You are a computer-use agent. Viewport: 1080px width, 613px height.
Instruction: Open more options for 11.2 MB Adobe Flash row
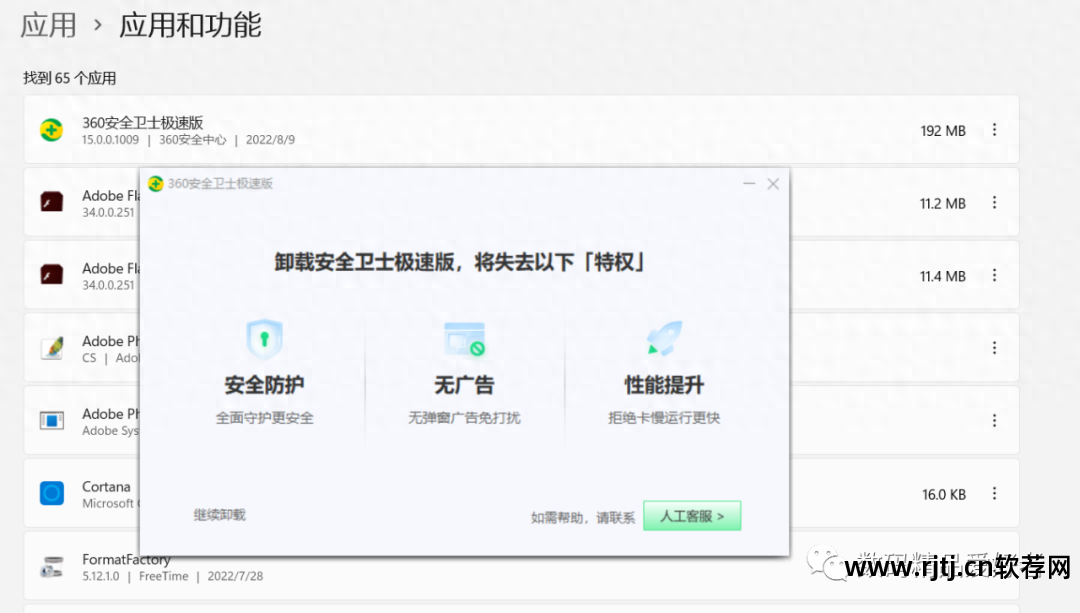994,202
